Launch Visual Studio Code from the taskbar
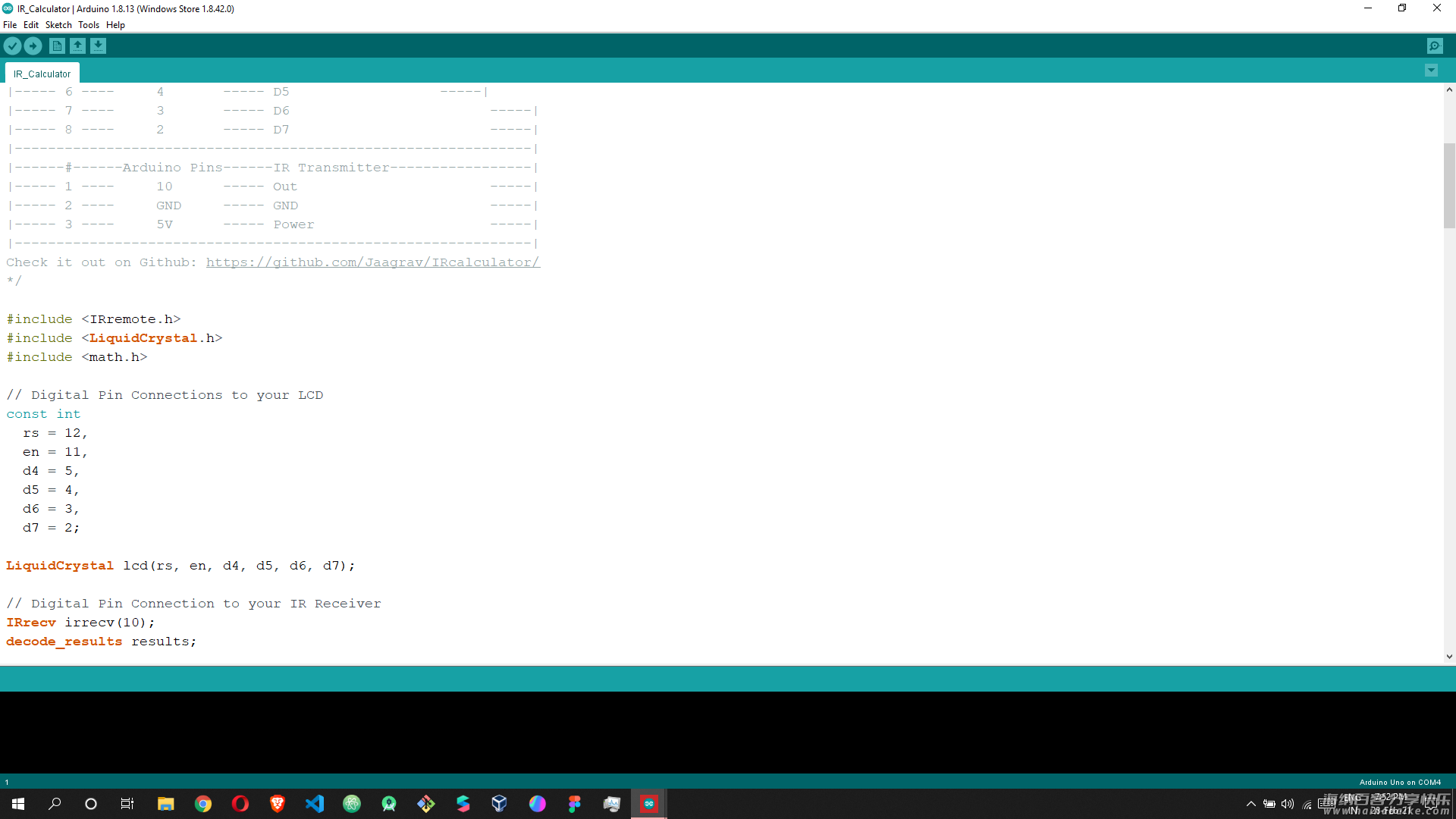 tap(315, 804)
